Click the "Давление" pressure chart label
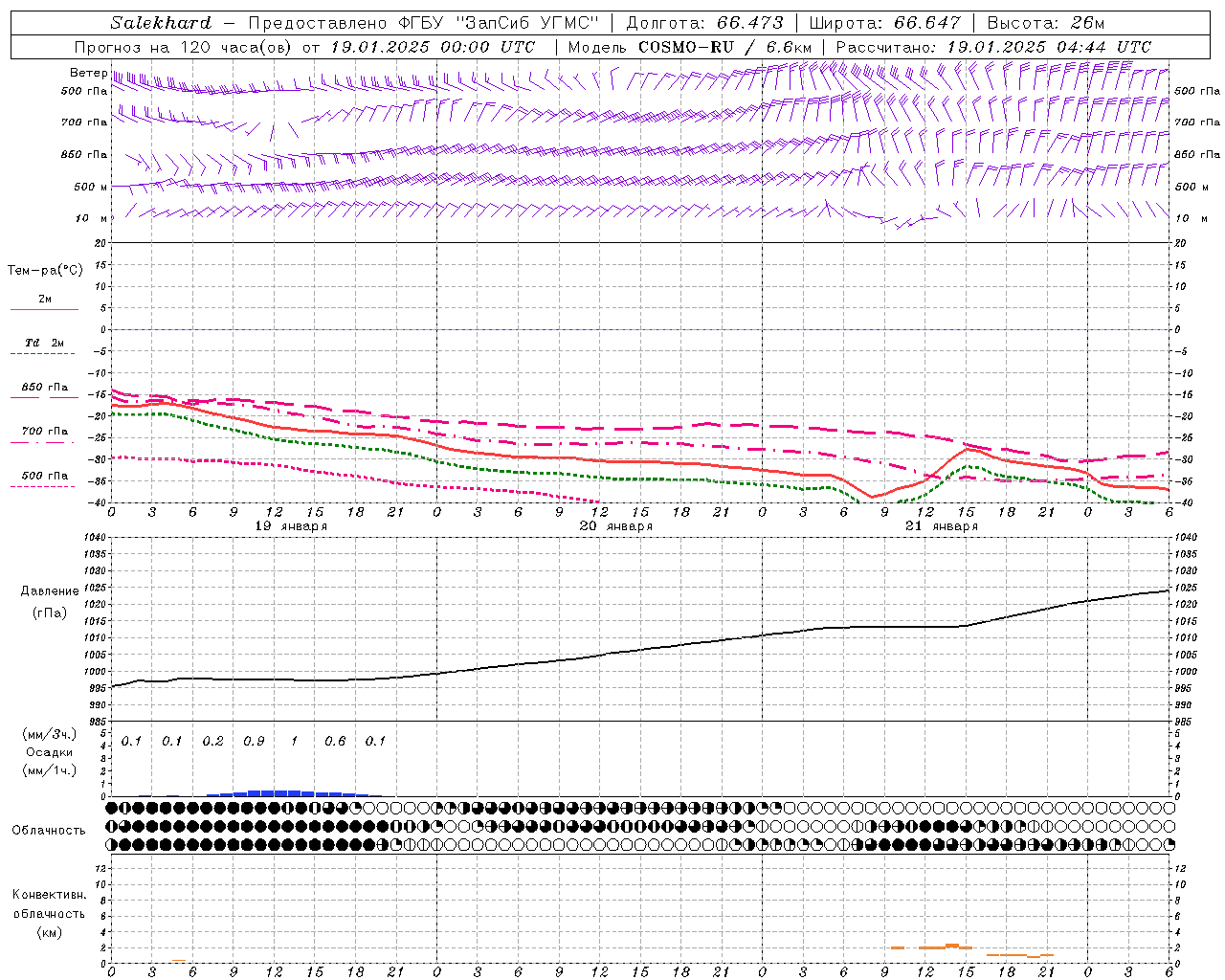 pos(50,591)
